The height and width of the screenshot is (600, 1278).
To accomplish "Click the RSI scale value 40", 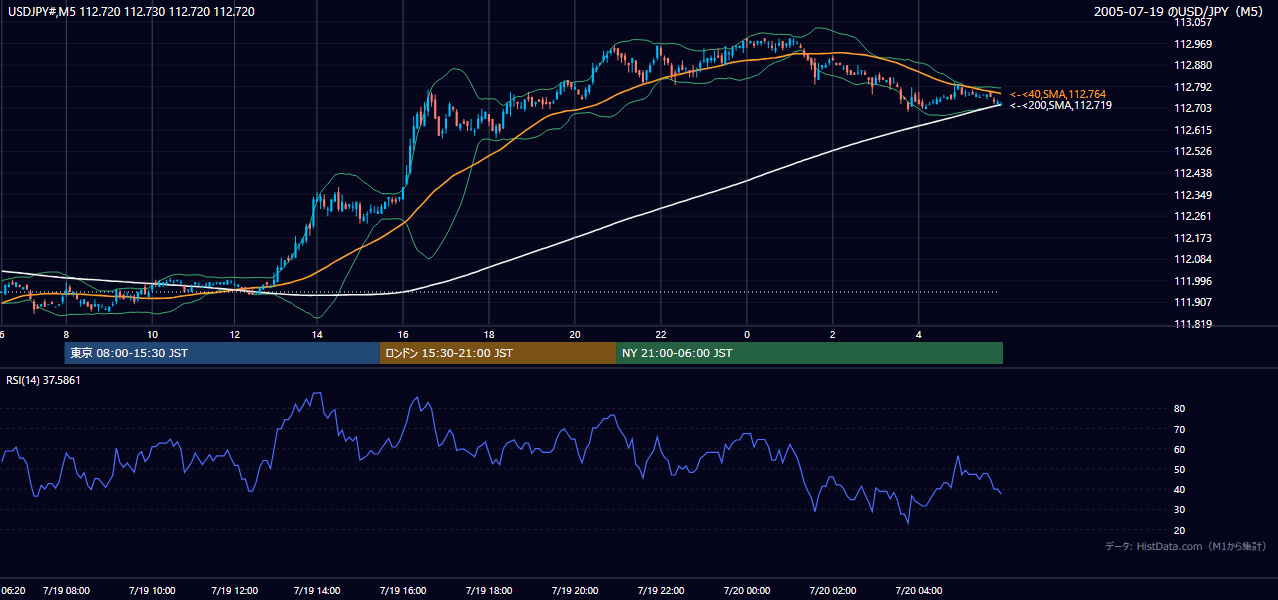I will point(1179,489).
